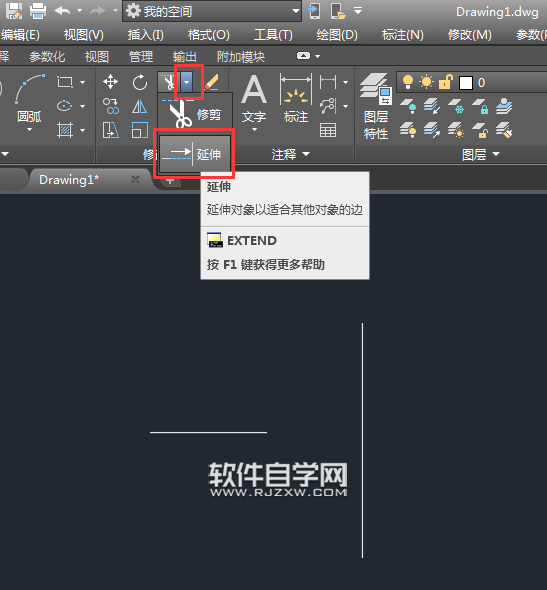Open Customize Quick Access Toolbar dropdown

358,11
